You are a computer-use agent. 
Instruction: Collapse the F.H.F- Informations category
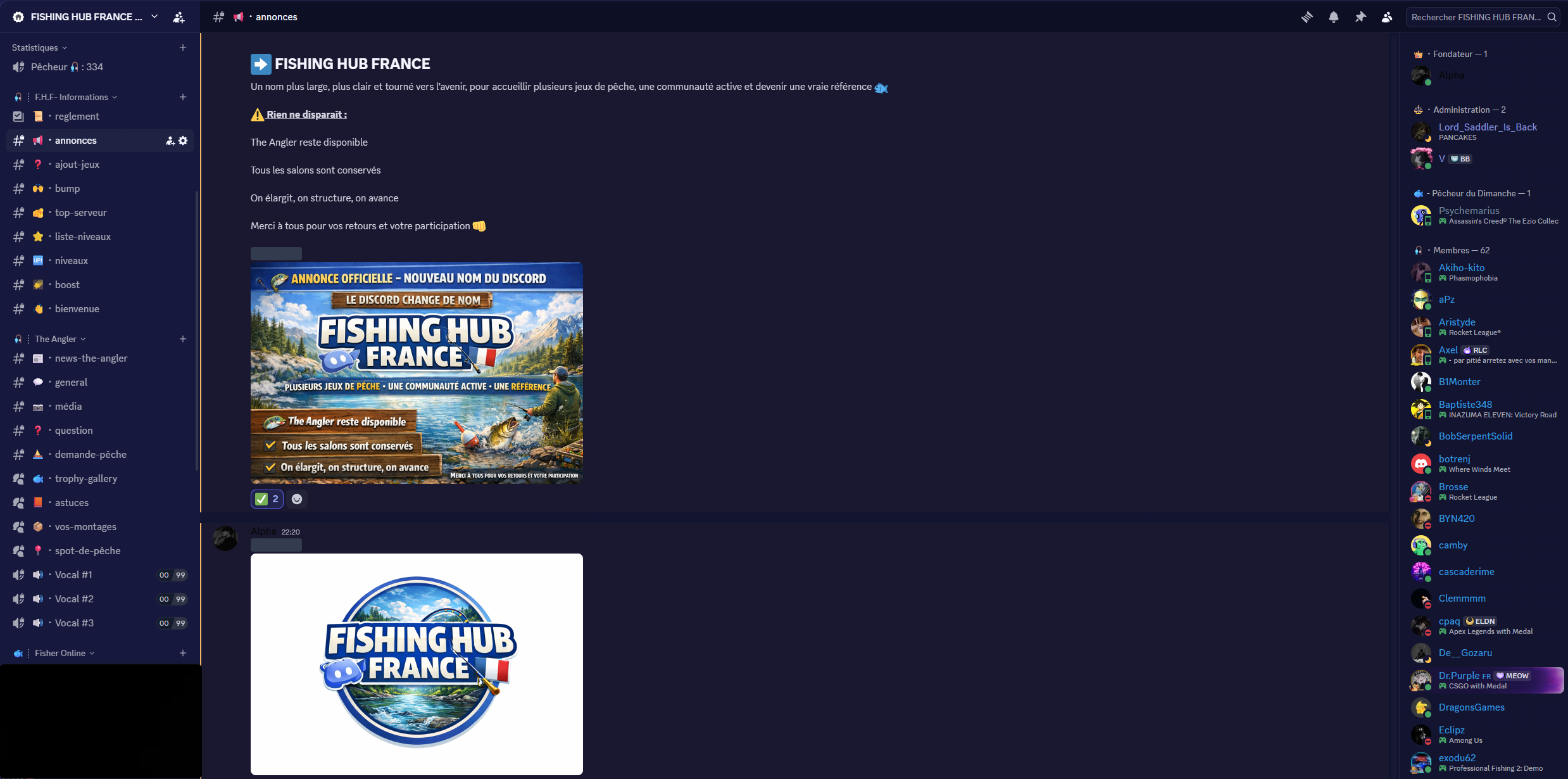click(x=75, y=97)
